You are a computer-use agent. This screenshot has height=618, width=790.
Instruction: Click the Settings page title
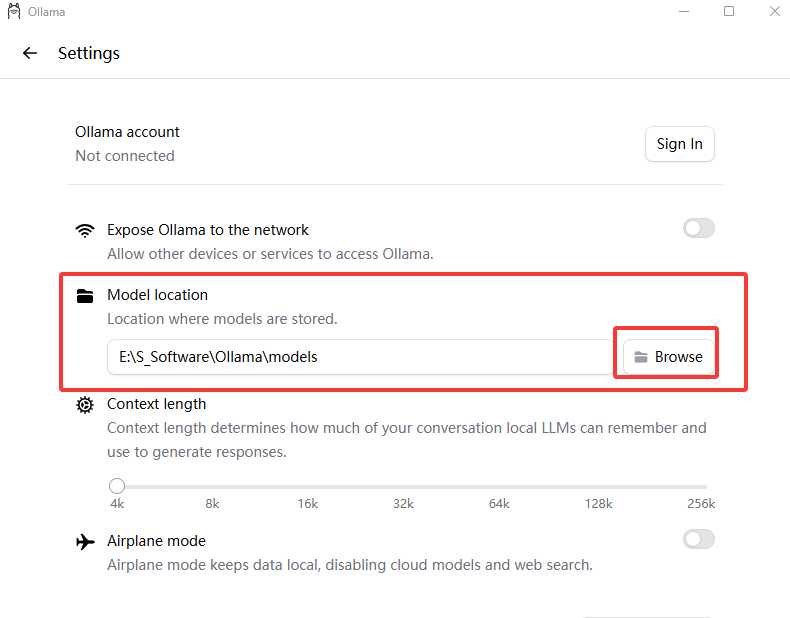(89, 53)
